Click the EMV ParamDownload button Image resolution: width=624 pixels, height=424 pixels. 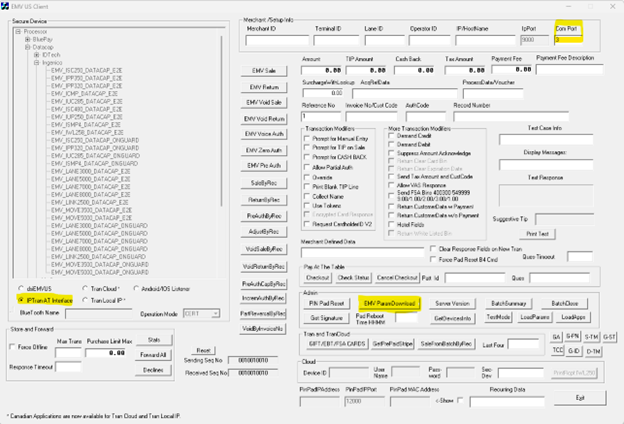[x=389, y=303]
